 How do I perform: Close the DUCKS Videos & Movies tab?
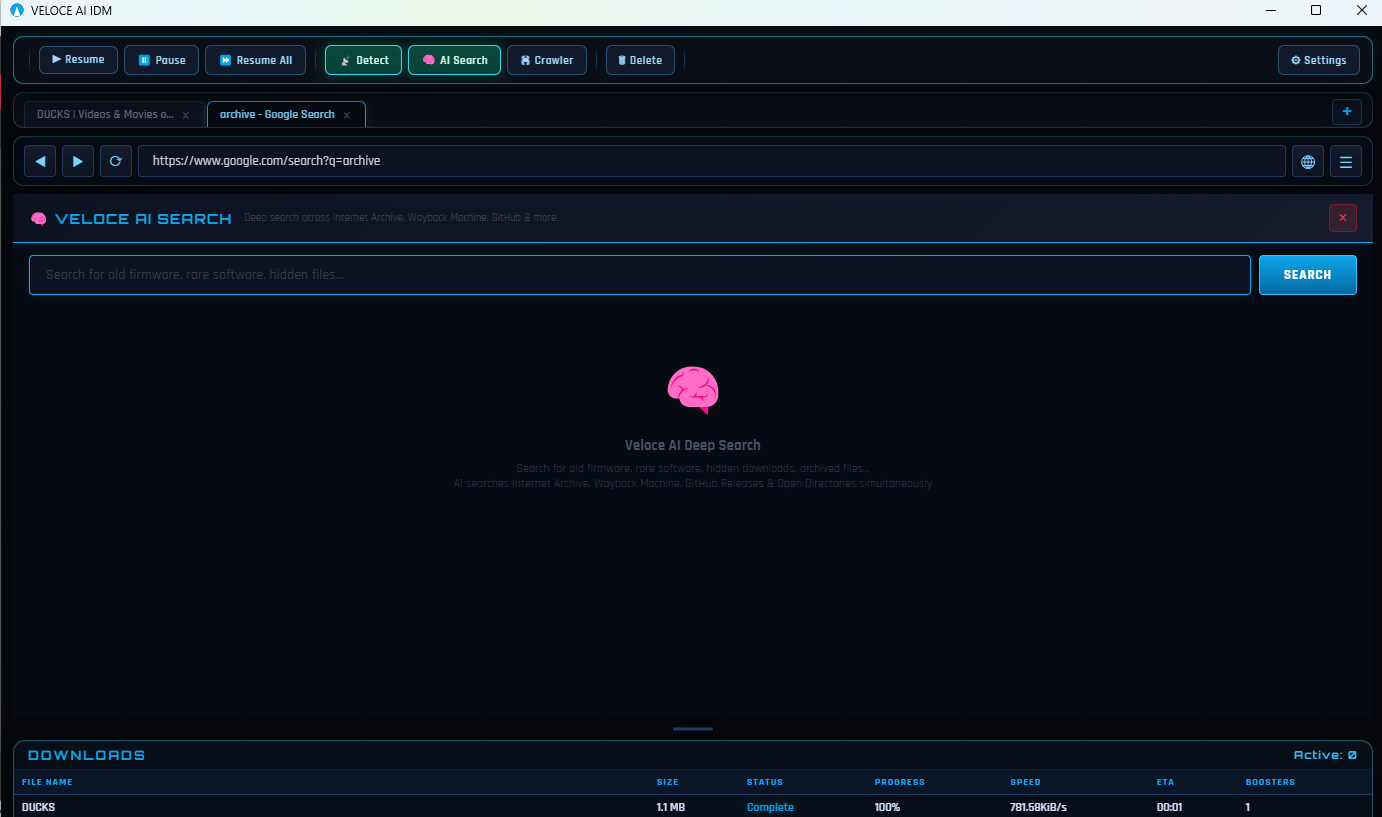click(186, 115)
